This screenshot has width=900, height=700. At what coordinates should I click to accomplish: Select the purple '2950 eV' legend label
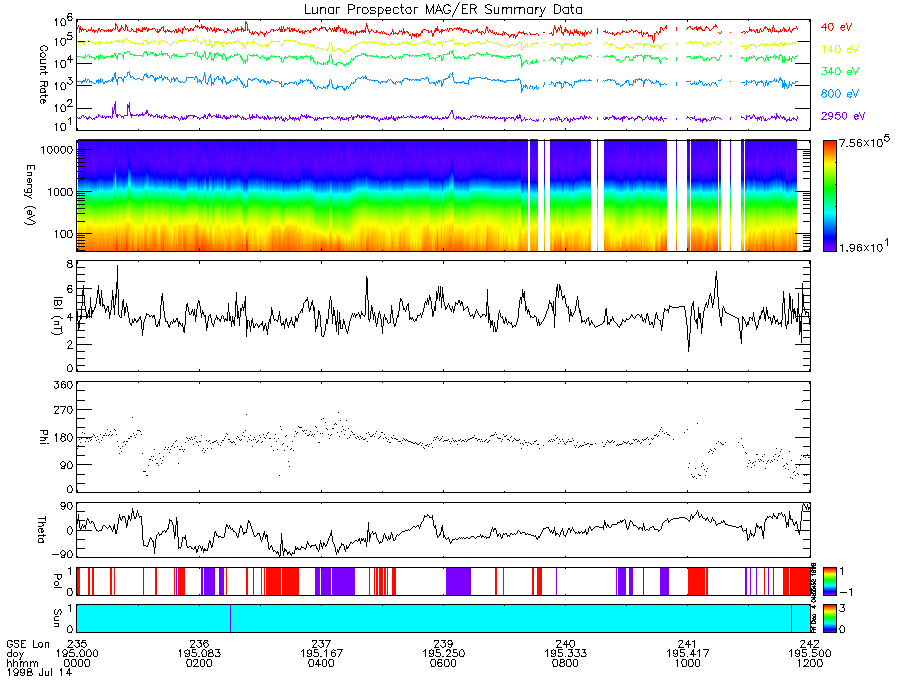tap(843, 116)
